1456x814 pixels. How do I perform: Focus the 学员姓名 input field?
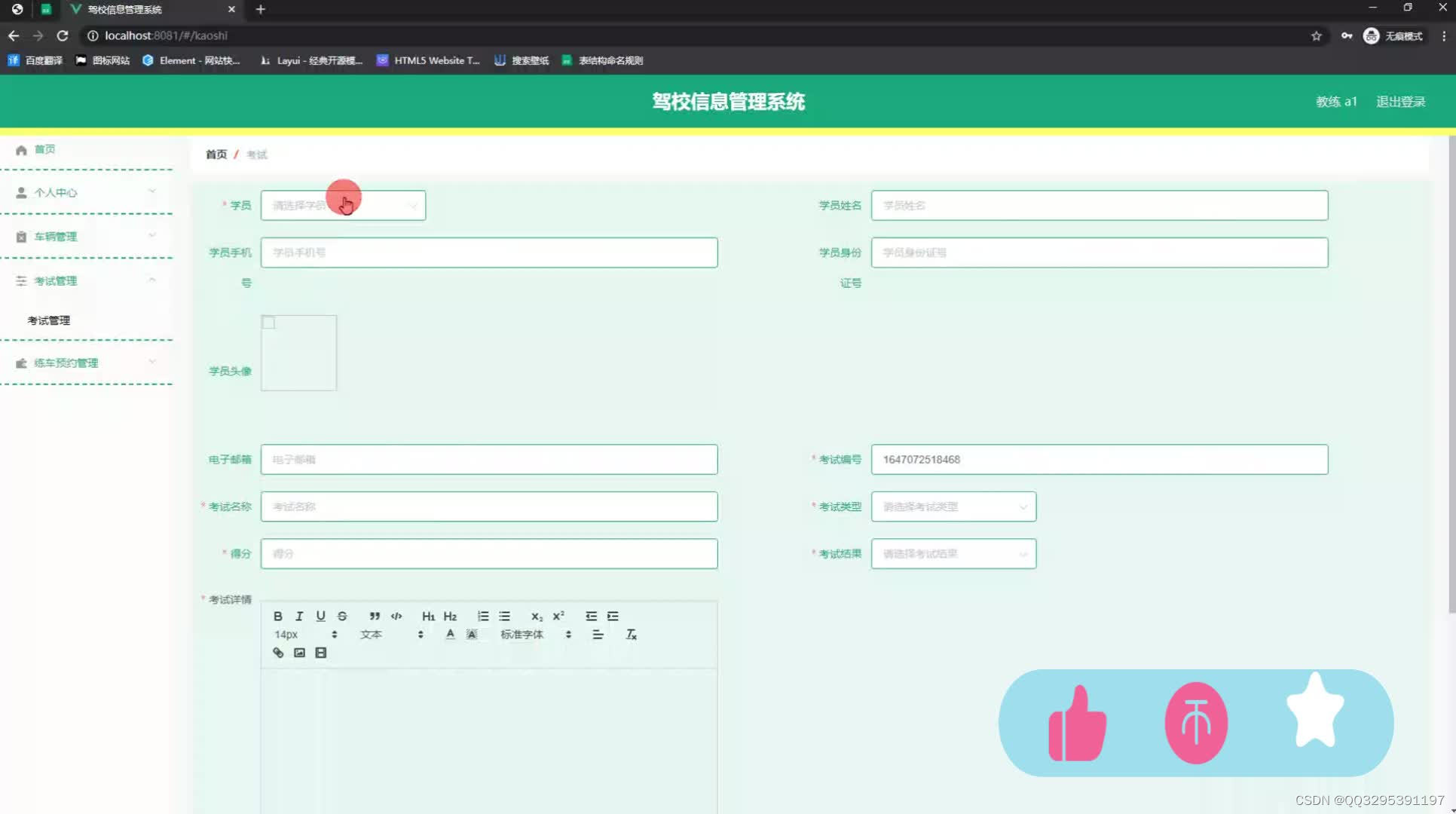click(1100, 205)
